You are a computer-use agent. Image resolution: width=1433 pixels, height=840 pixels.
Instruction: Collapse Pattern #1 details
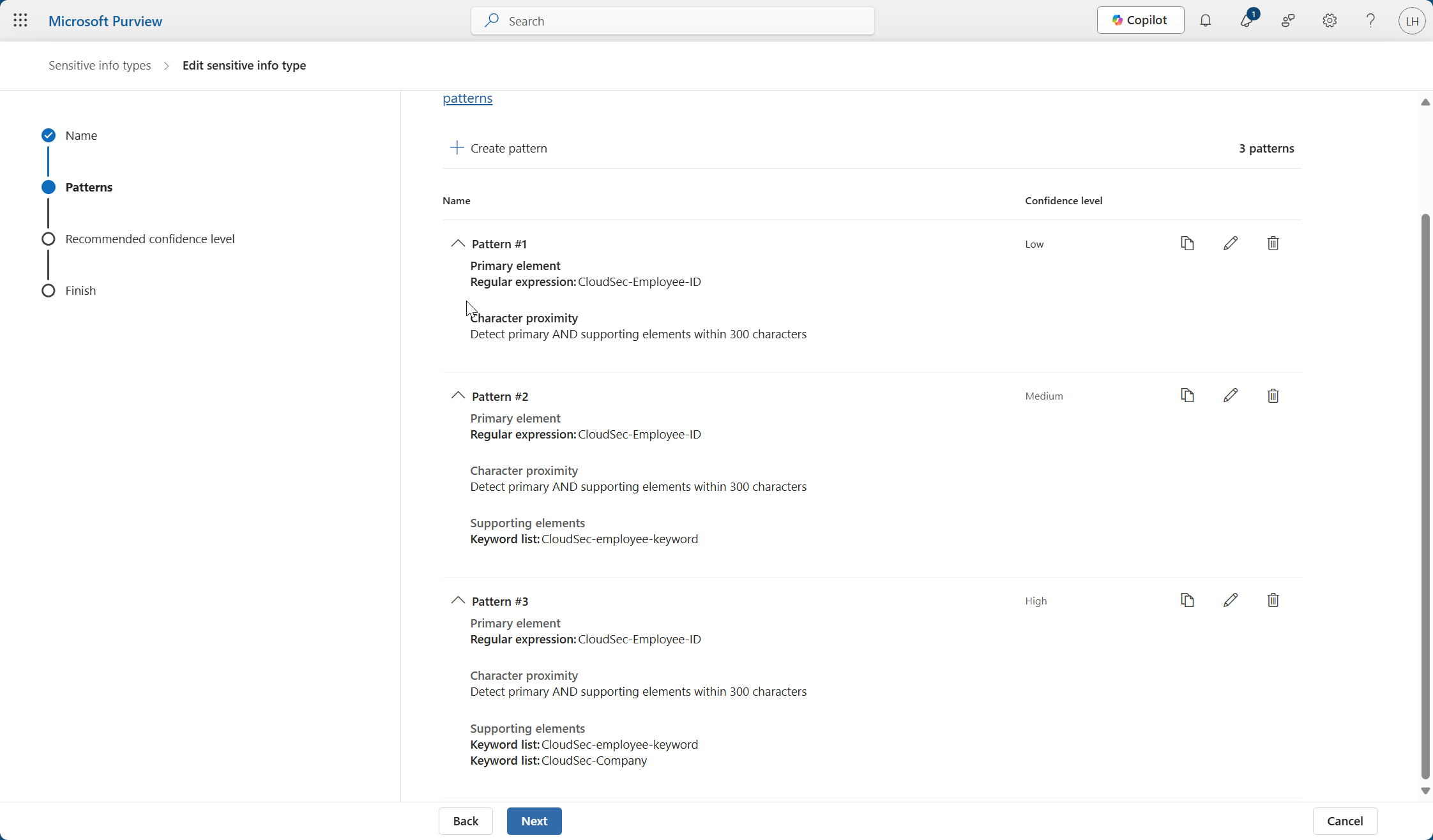pyautogui.click(x=458, y=243)
